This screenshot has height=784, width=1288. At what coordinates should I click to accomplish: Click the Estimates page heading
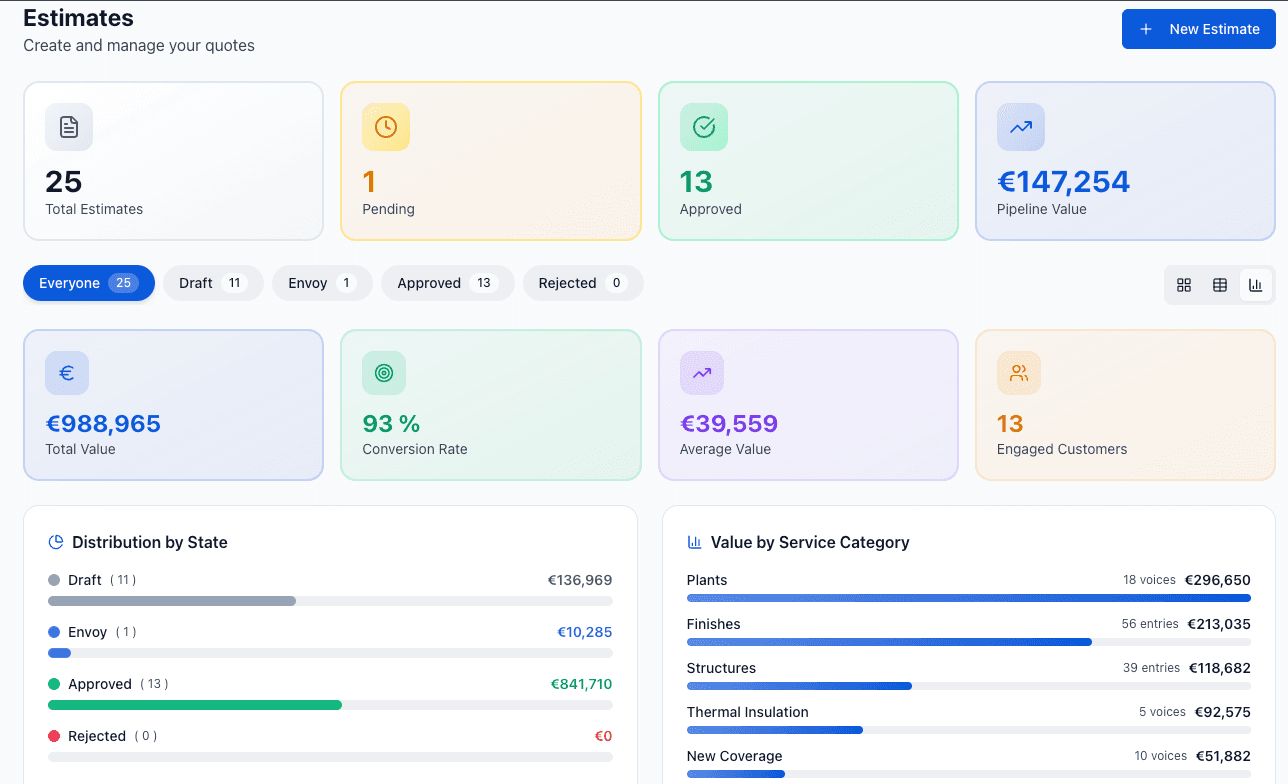pyautogui.click(x=78, y=18)
